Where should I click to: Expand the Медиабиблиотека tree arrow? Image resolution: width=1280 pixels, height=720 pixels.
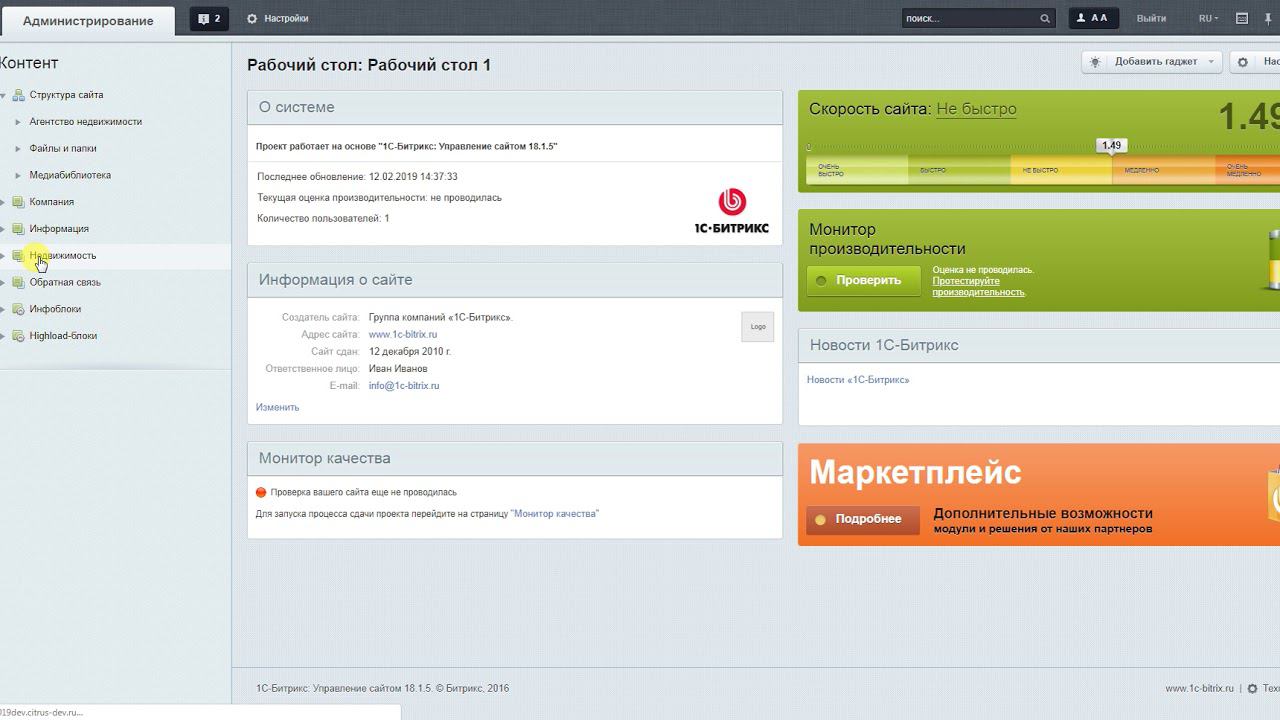(18, 175)
